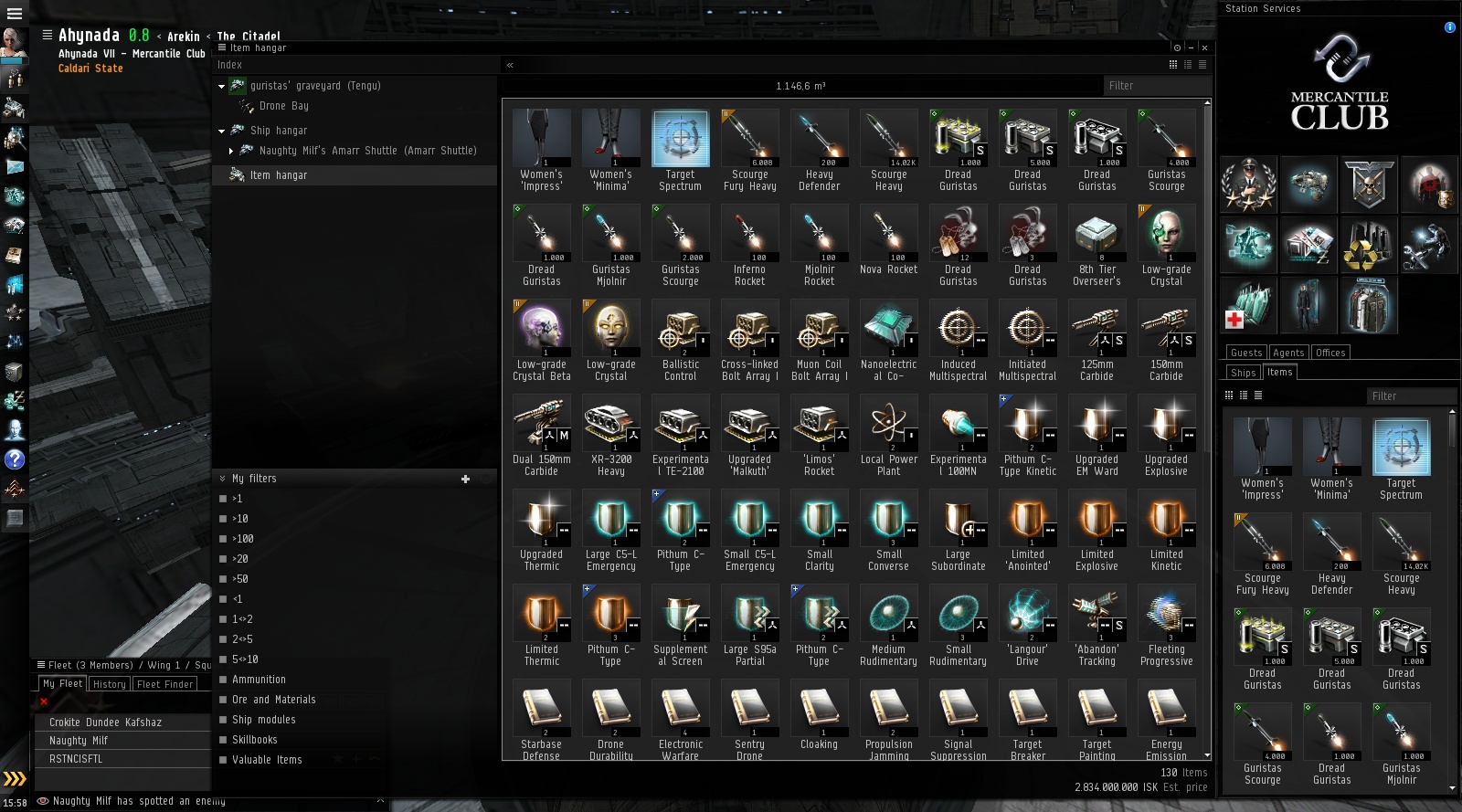Select the Target Spectrum item in hangar
Viewport: 1462px width, 812px height.
(681, 150)
